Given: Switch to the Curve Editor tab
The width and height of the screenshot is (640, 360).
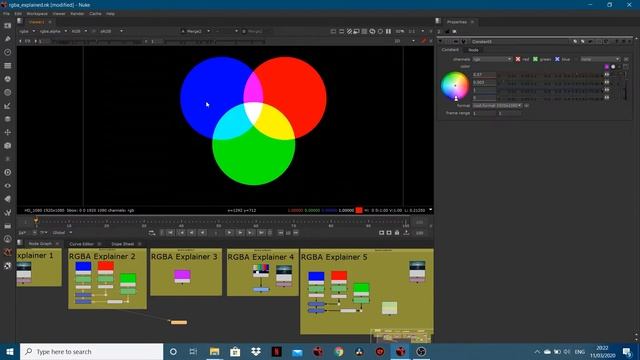Looking at the screenshot, I should pyautogui.click(x=81, y=244).
